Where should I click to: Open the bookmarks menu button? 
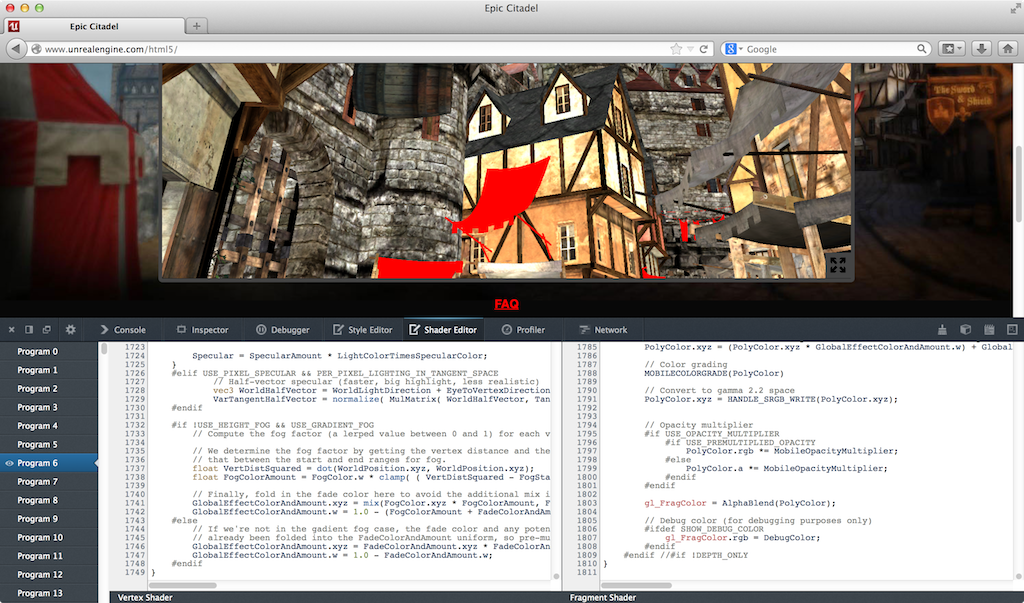tap(952, 49)
